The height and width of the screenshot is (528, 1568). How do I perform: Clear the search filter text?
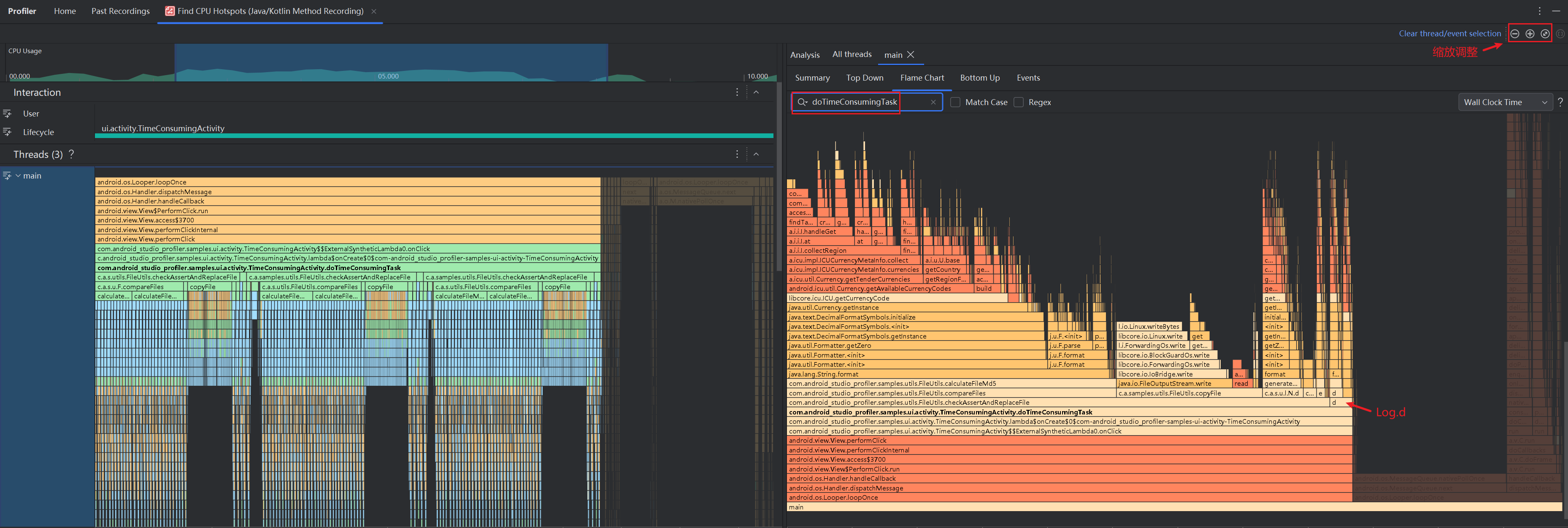[933, 102]
